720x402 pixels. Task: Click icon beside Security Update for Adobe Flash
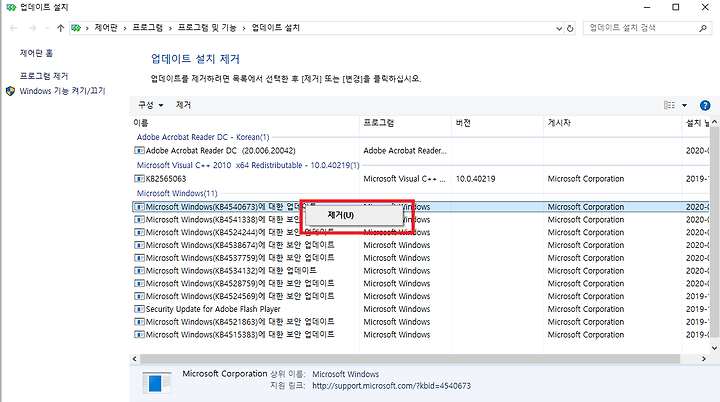click(139, 309)
